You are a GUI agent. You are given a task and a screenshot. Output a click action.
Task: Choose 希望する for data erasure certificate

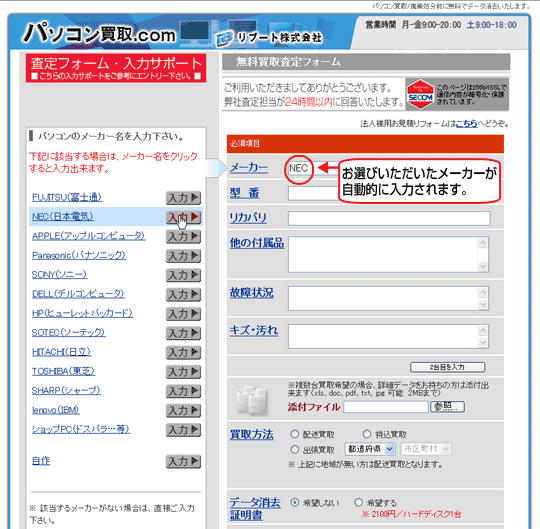coord(359,502)
